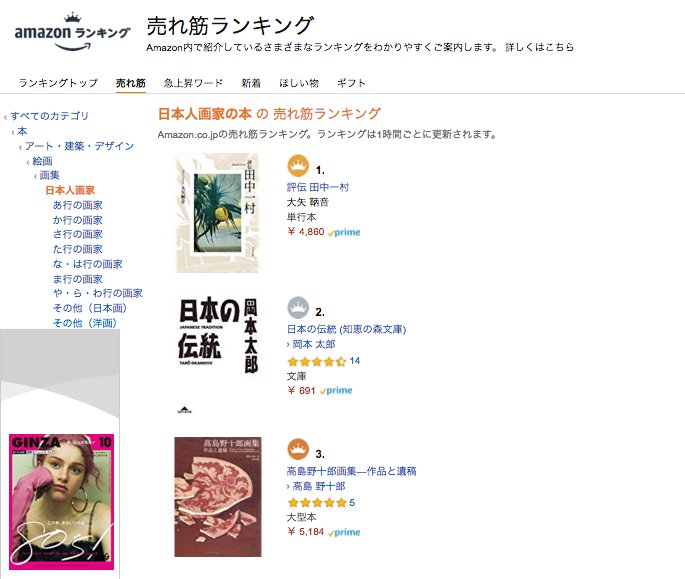Viewport: 685px width, 579px height.
Task: Click the prime logo beside ¥4,860
Action: (x=344, y=232)
